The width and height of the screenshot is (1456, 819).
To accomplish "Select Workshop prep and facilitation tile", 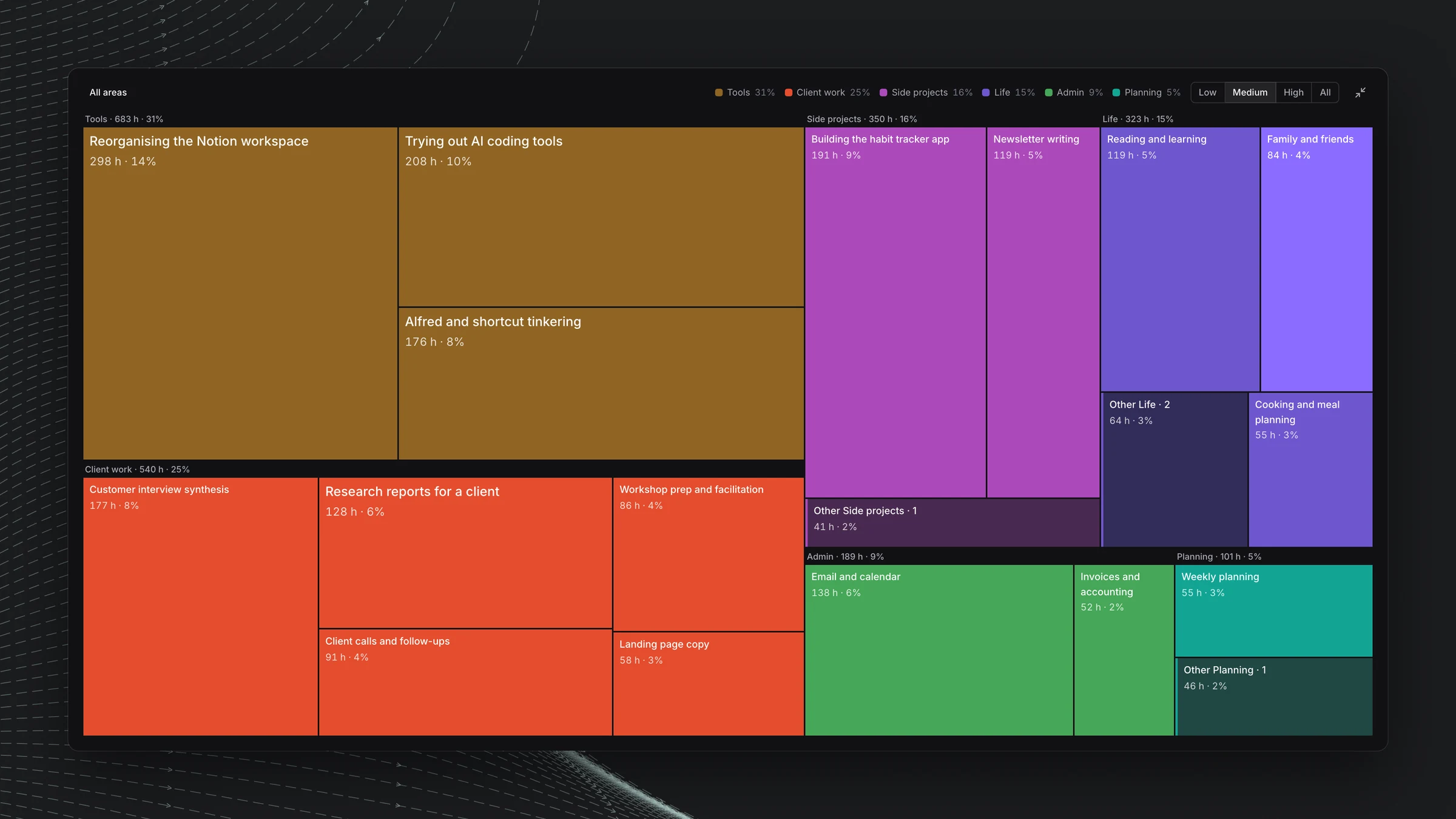I will (709, 554).
